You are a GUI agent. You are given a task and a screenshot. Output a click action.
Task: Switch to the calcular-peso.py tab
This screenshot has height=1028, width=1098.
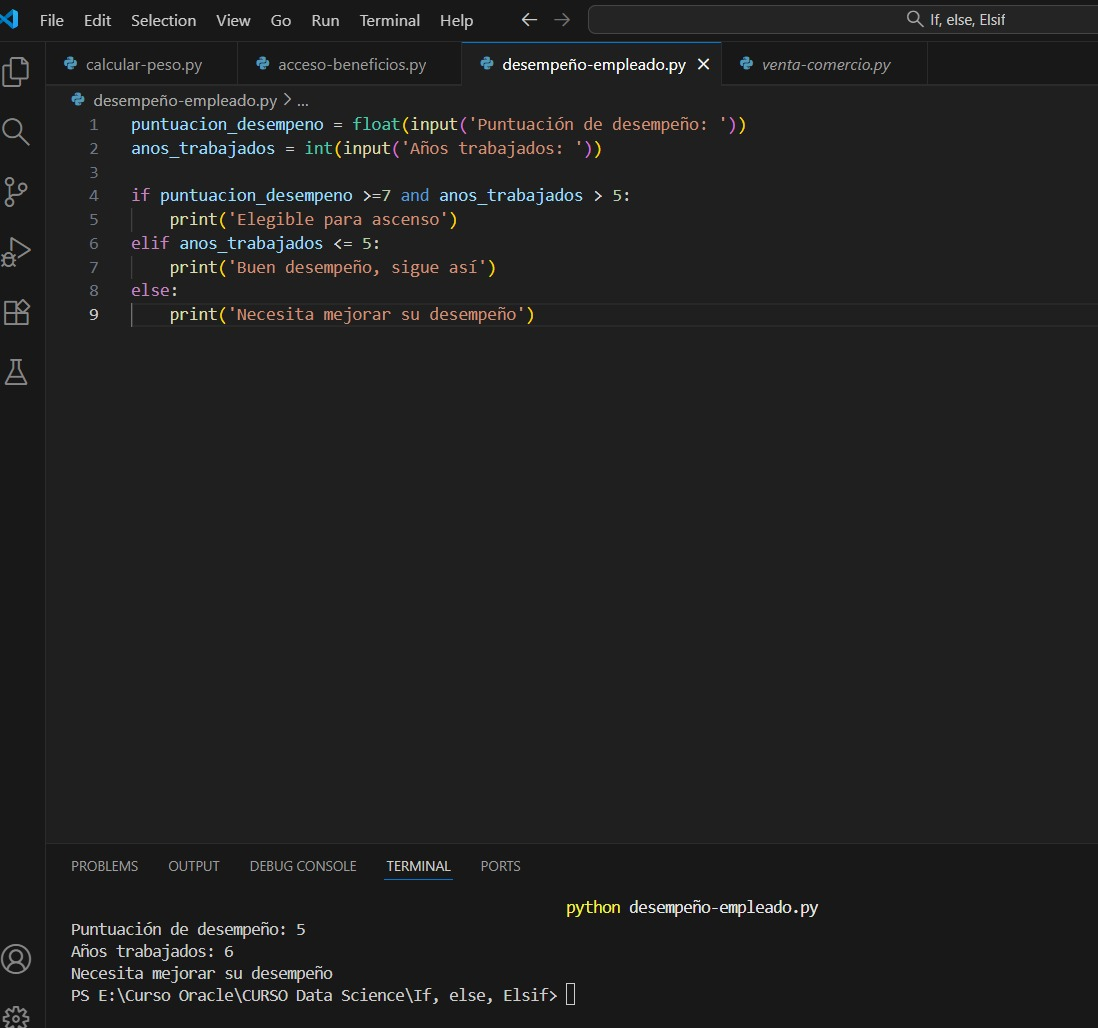coord(143,64)
